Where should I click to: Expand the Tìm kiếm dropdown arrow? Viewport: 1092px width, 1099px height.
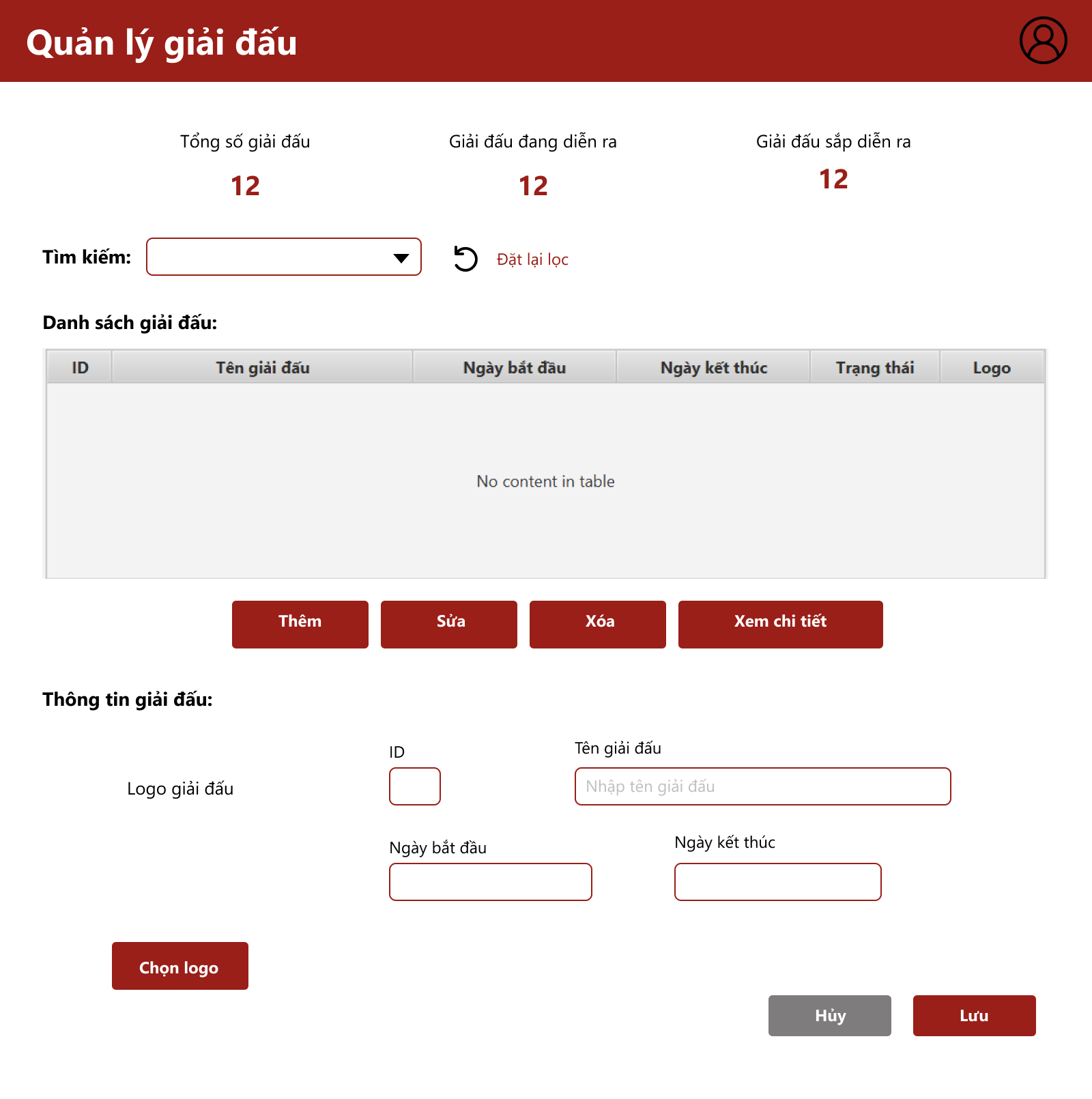tap(401, 257)
